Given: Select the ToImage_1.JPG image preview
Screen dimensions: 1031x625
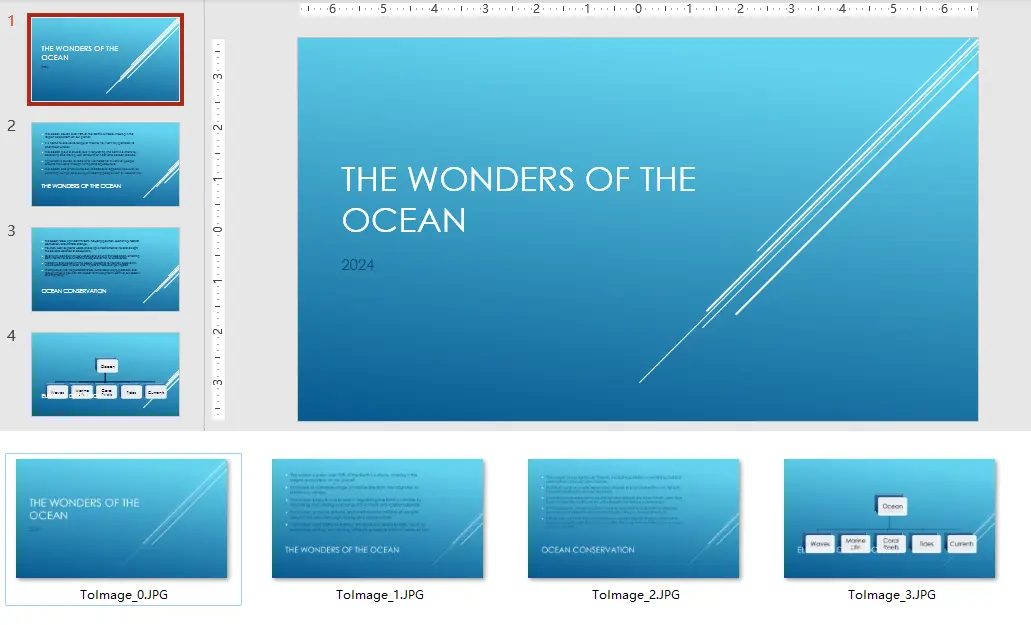Looking at the screenshot, I should 378,518.
